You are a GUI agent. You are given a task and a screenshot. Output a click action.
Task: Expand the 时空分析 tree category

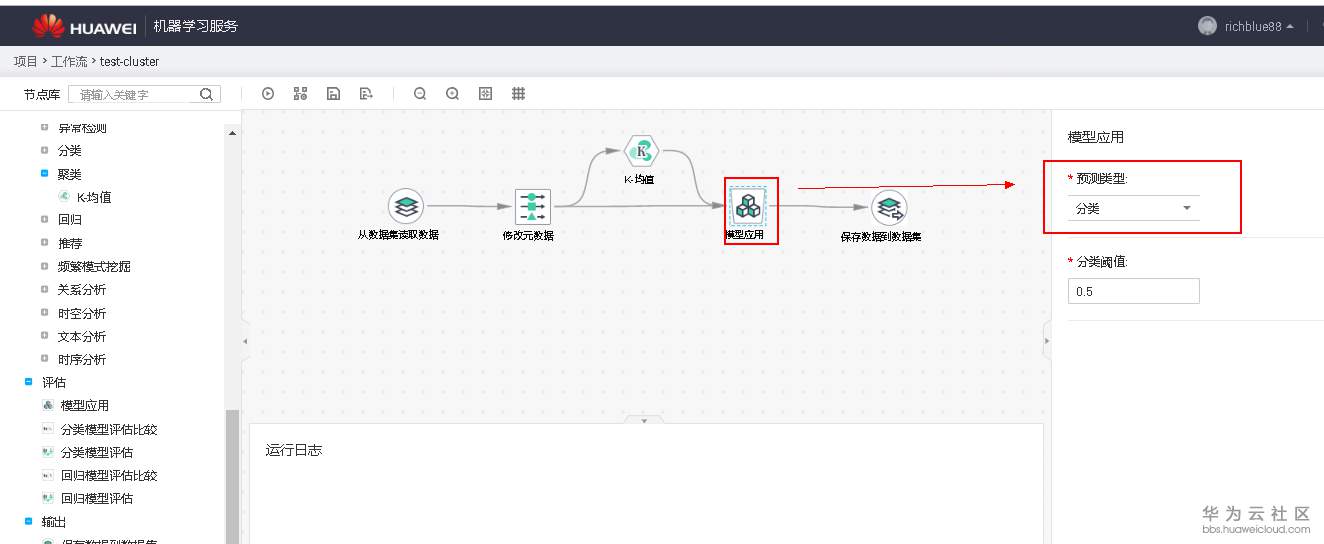point(44,313)
